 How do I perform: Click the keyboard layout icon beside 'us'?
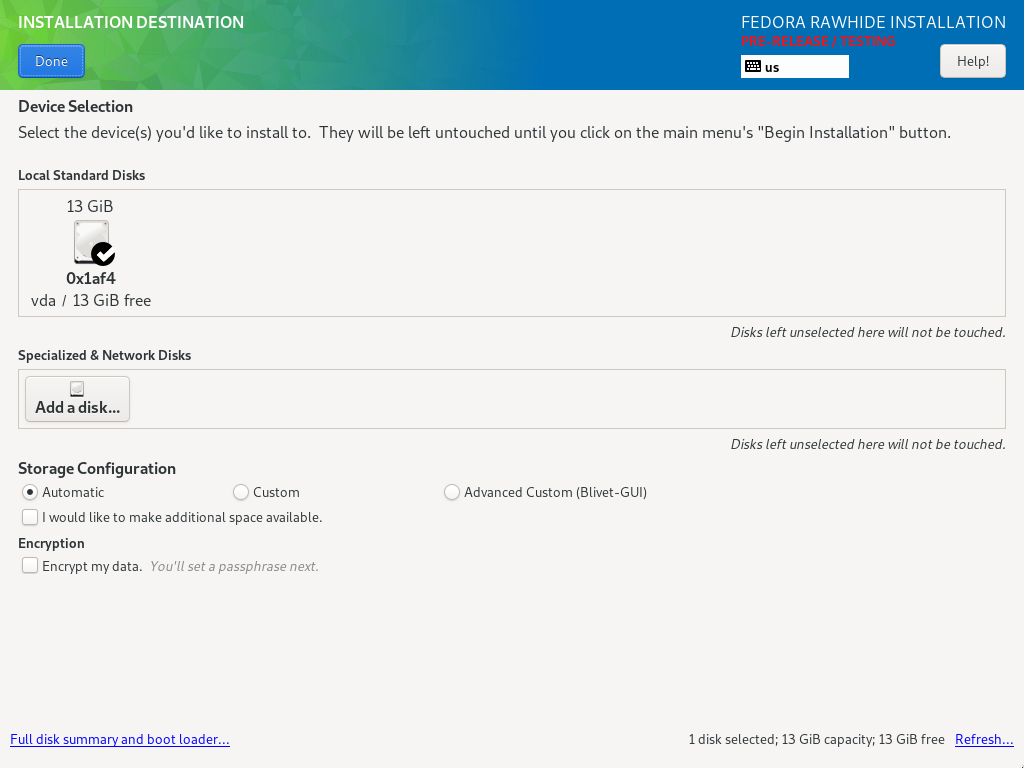pos(753,67)
